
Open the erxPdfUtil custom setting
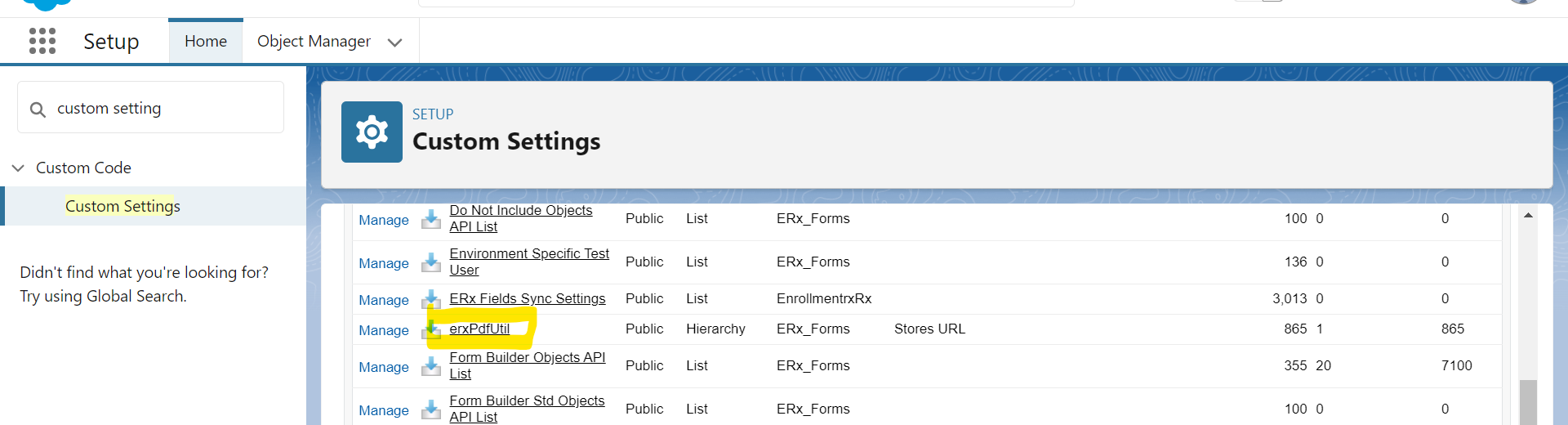(479, 329)
